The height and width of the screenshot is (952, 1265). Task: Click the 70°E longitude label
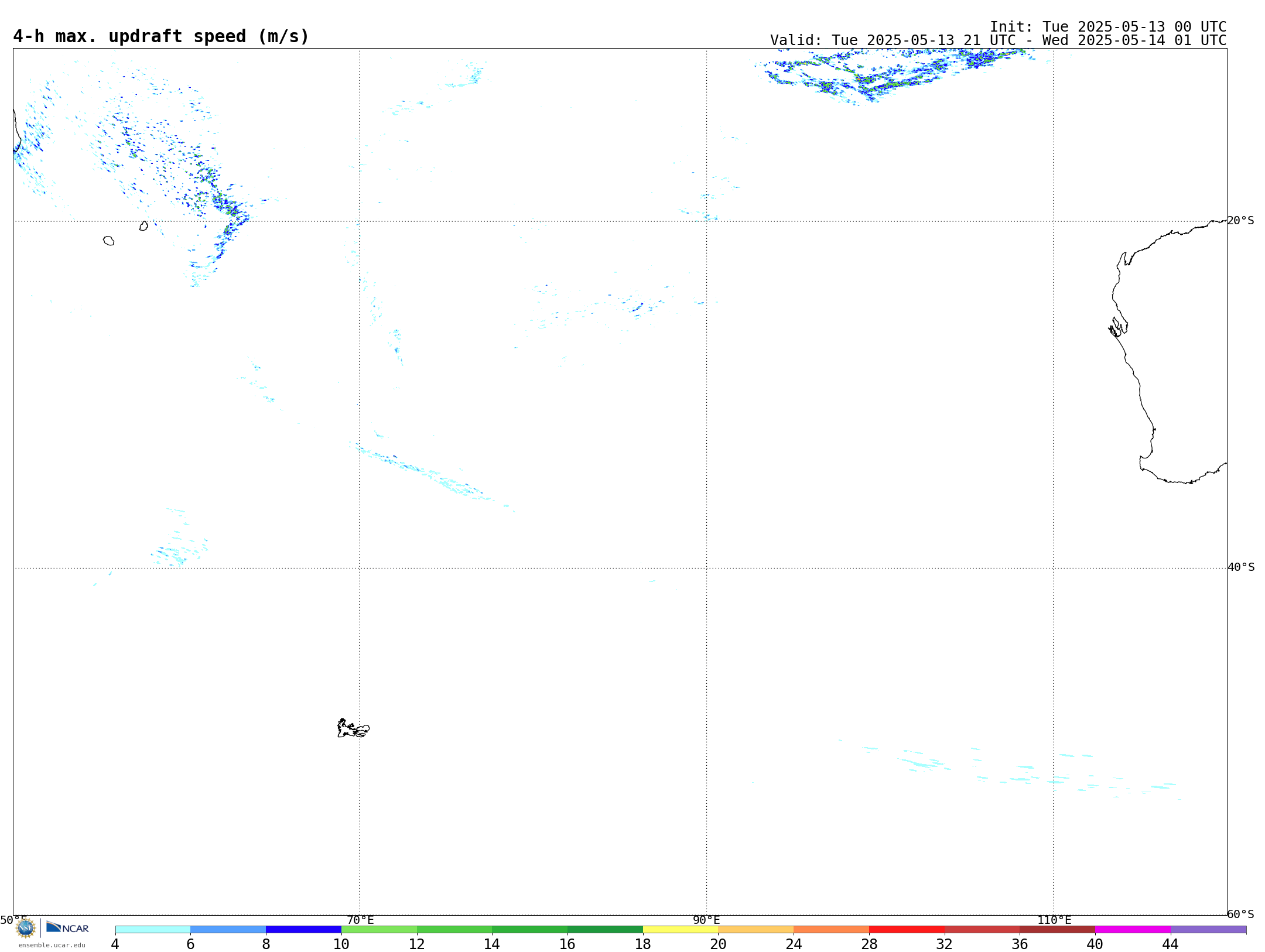click(360, 920)
